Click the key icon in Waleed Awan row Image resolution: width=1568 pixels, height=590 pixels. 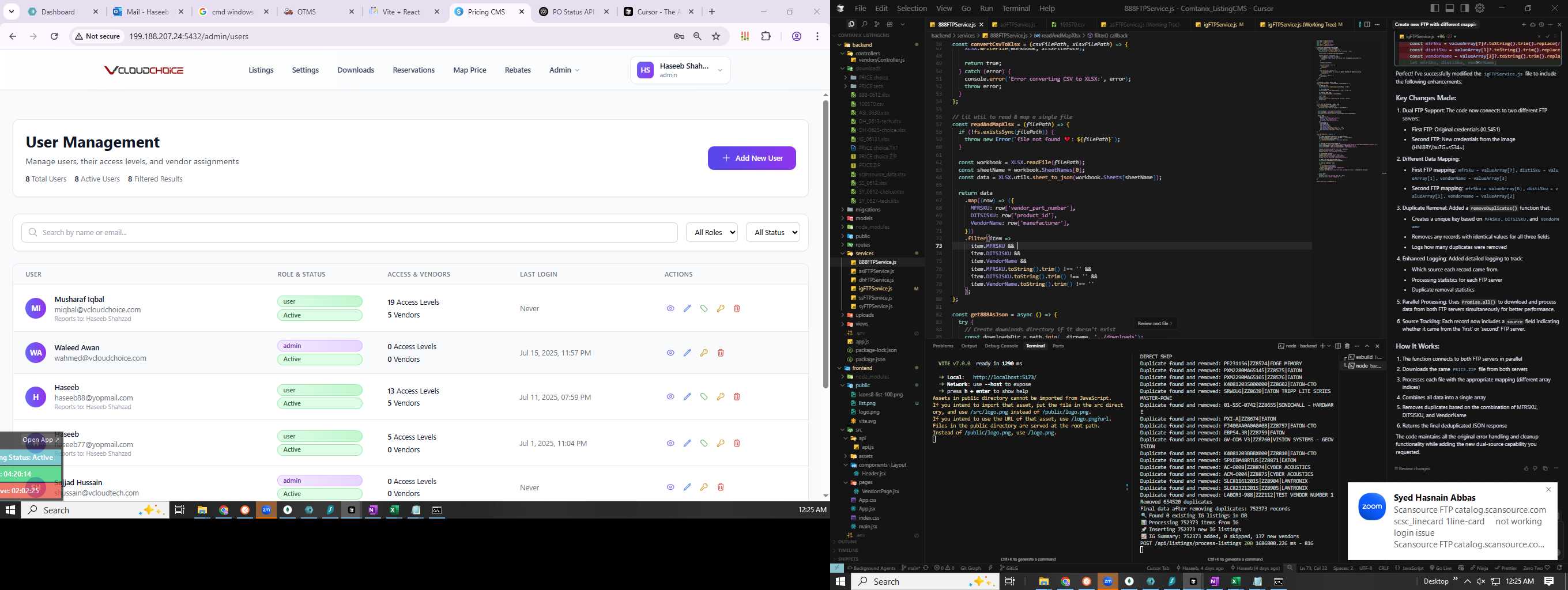pos(704,353)
